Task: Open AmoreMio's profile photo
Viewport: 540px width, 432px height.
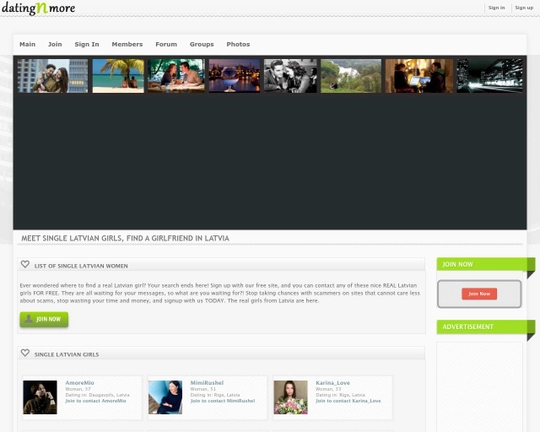Action: pos(40,397)
